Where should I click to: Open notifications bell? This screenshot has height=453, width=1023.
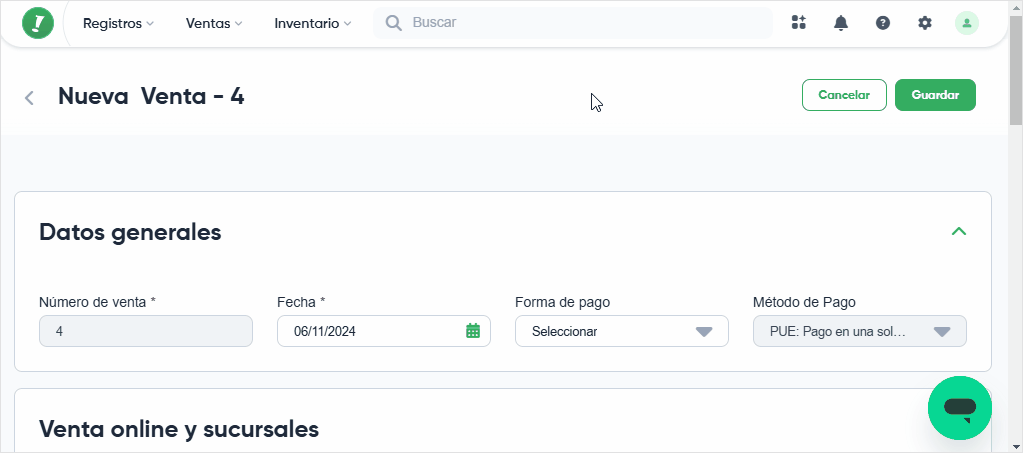pos(841,23)
